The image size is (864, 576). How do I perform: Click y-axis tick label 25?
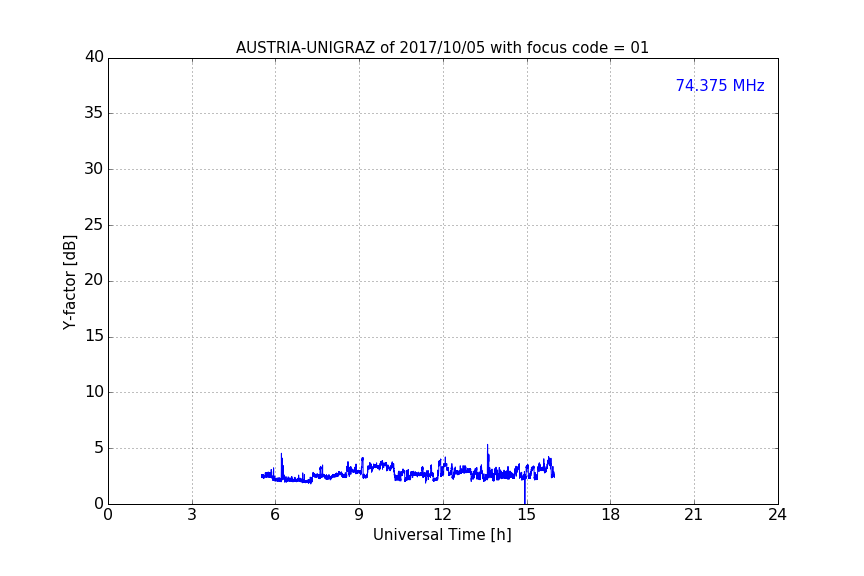[94, 225]
